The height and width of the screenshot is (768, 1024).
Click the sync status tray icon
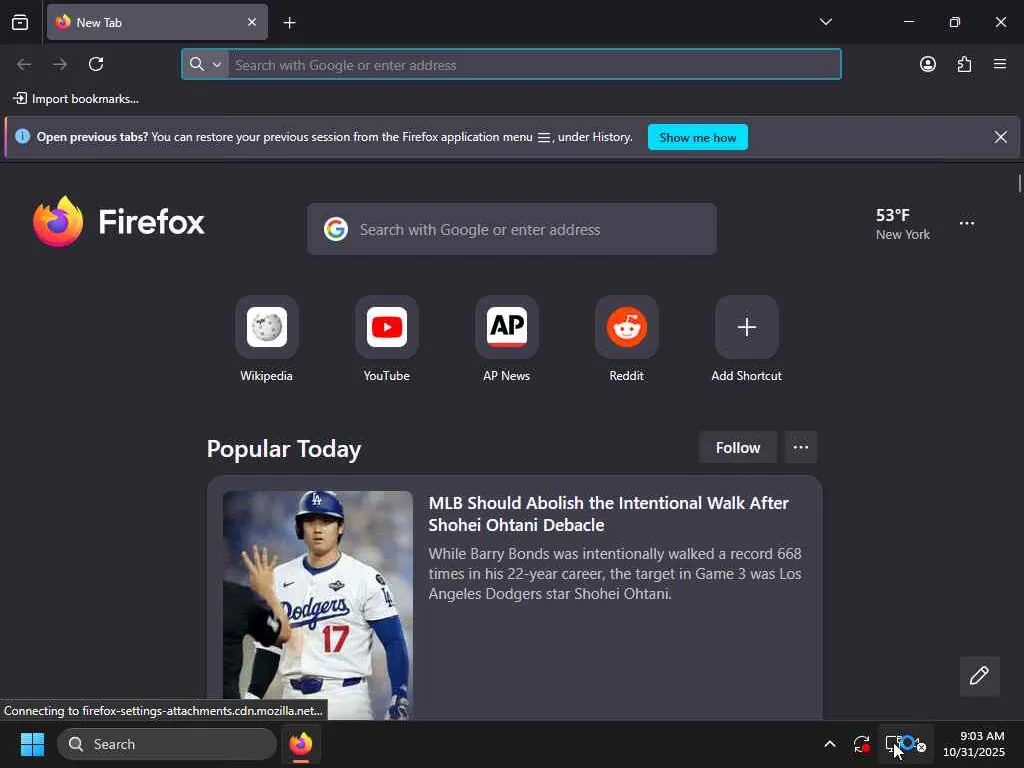(861, 744)
